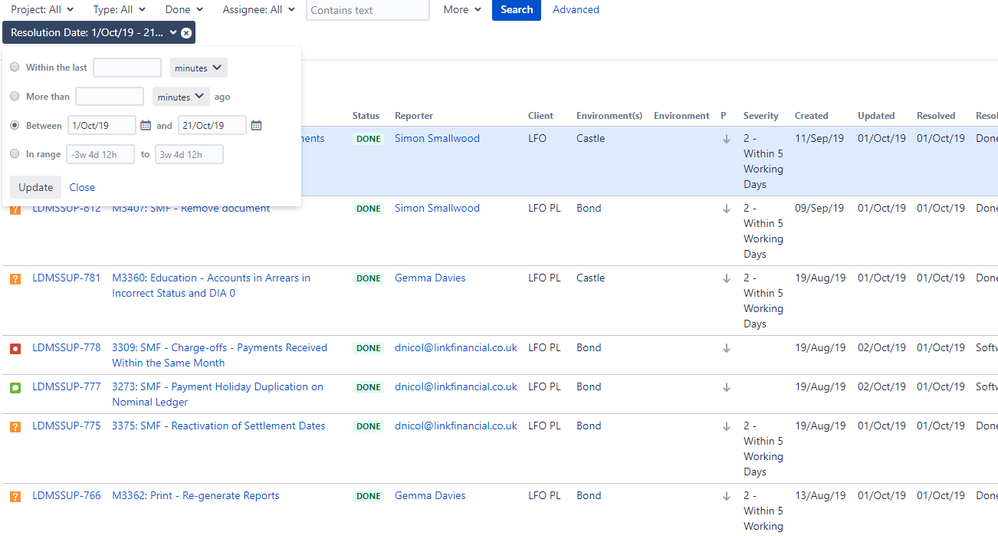Sort by Resolved column header
The image size is (998, 536).
[936, 116]
